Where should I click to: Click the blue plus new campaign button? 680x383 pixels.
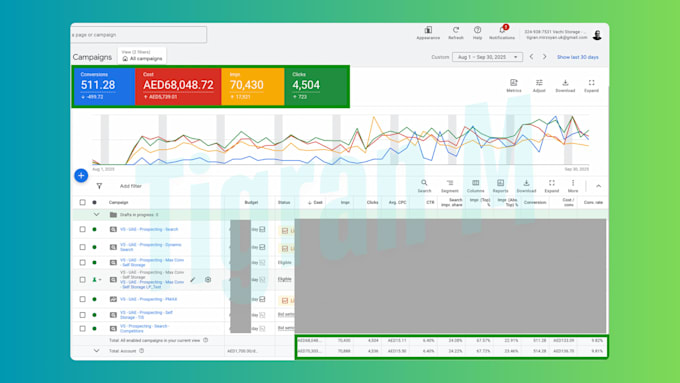point(81,176)
